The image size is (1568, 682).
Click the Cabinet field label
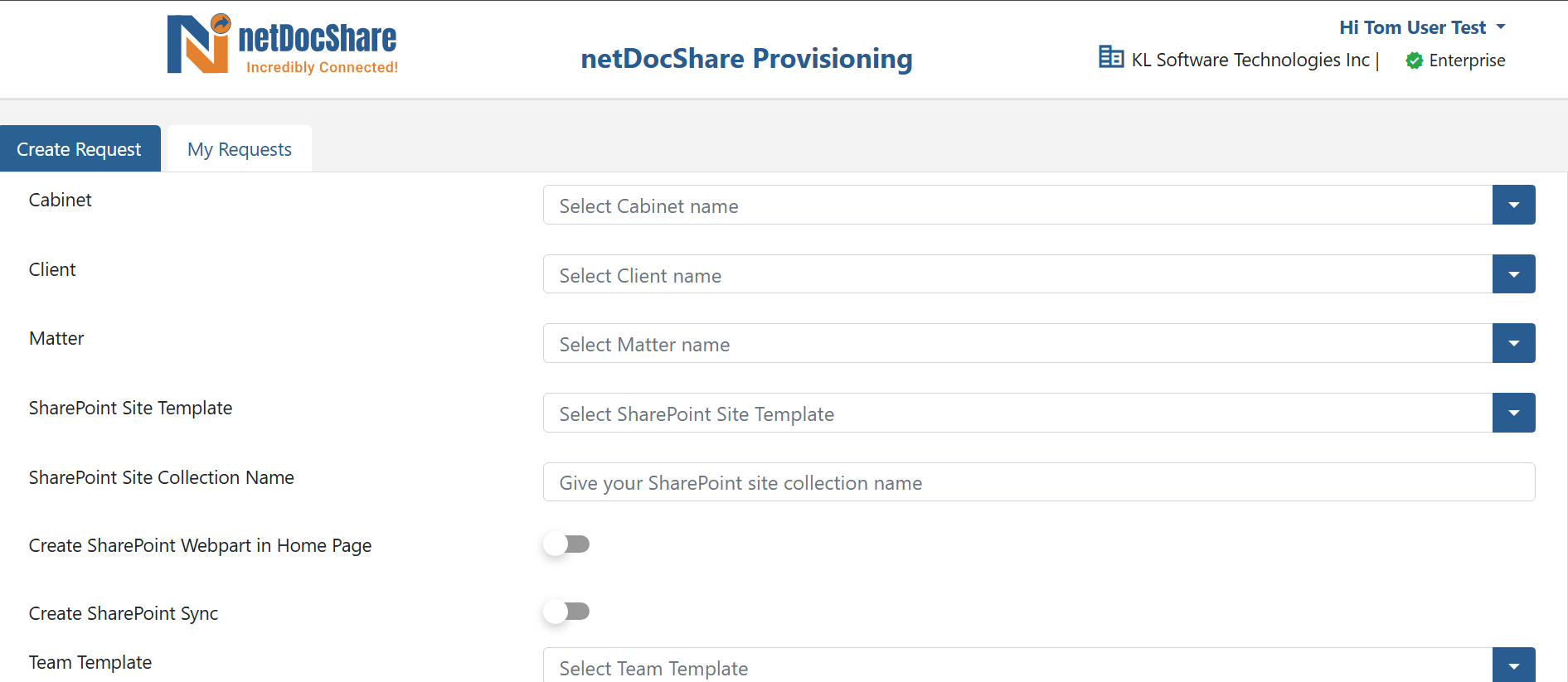point(61,200)
